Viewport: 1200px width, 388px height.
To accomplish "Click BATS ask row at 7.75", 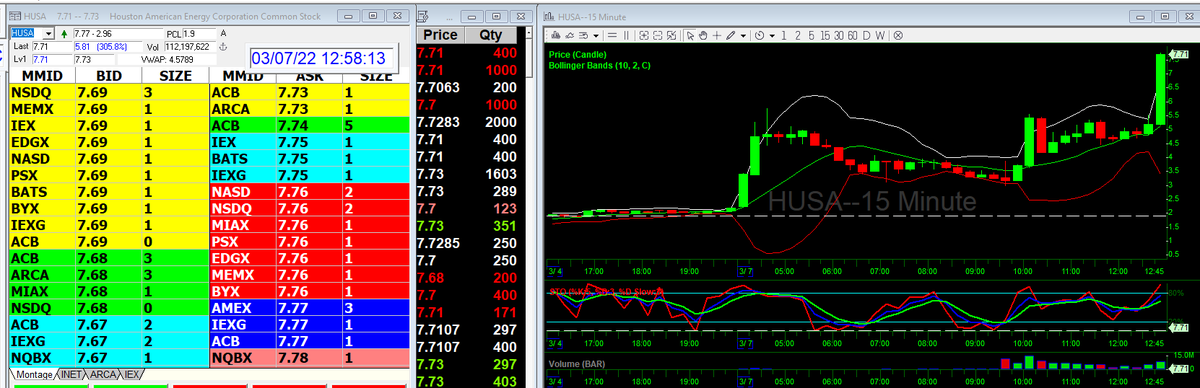I will click(x=310, y=158).
